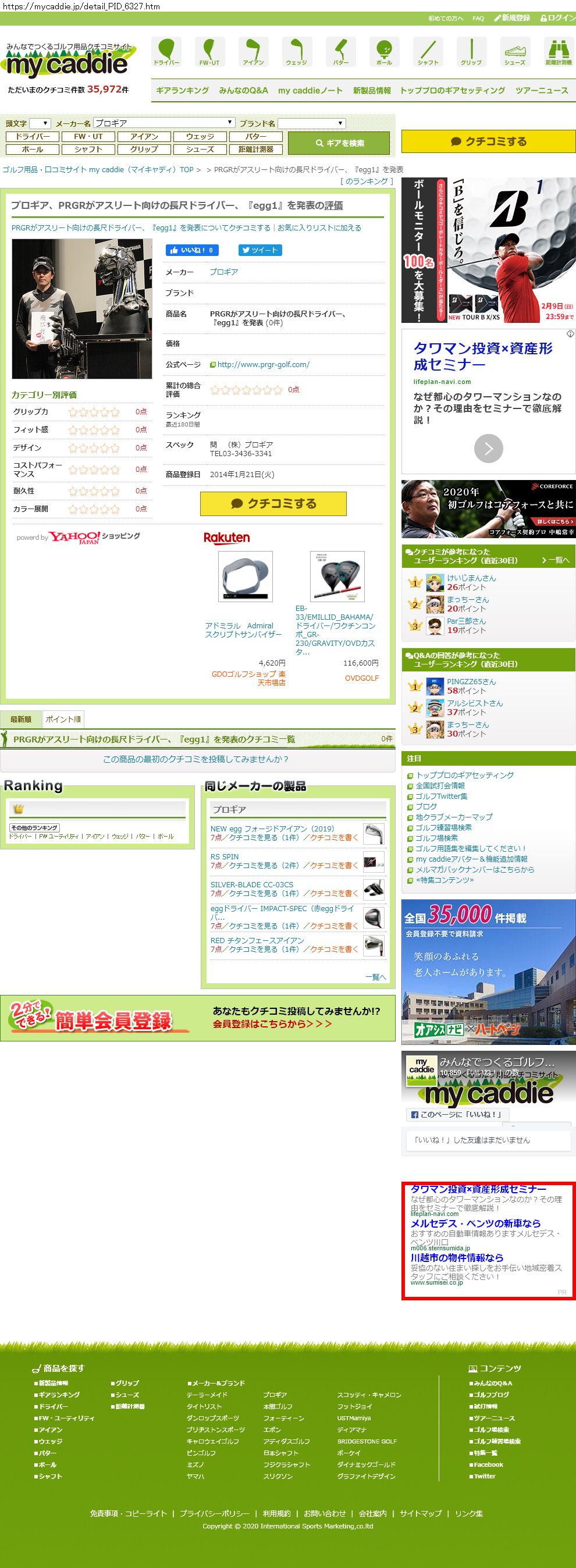Open ツアーニュース menu
This screenshot has height=1568, width=576.
tap(542, 91)
